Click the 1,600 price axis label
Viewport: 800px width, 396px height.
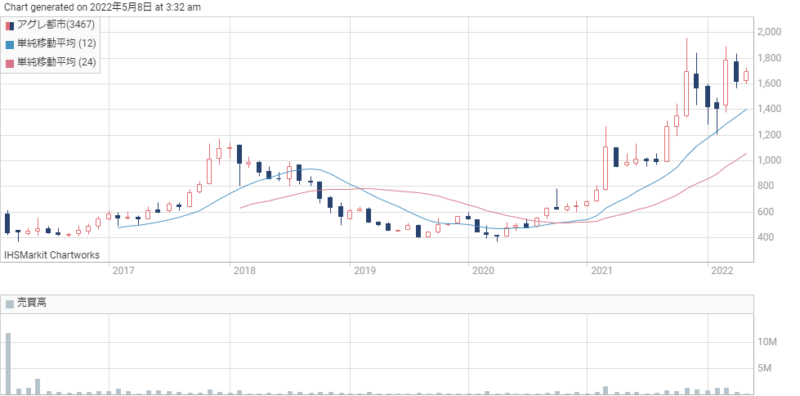[769, 83]
